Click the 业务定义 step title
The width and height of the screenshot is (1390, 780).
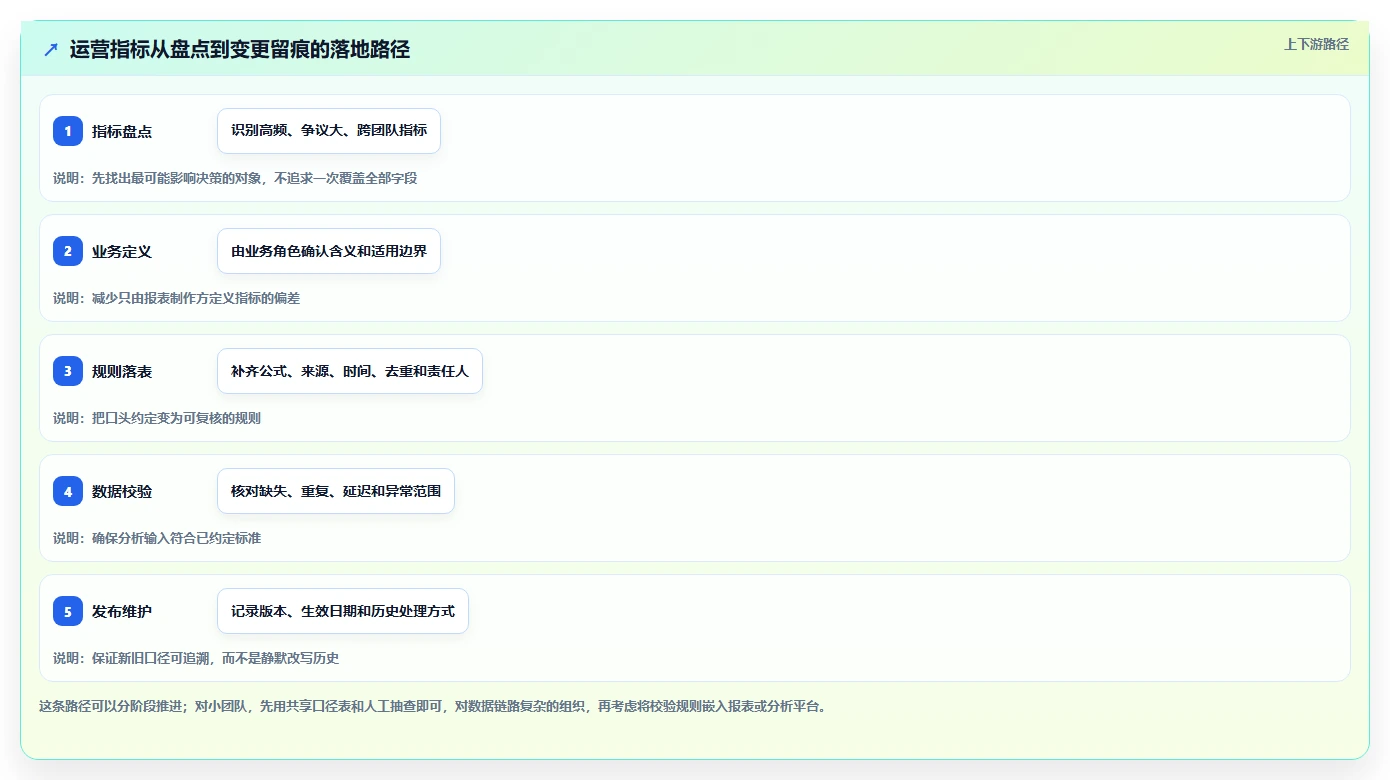122,251
